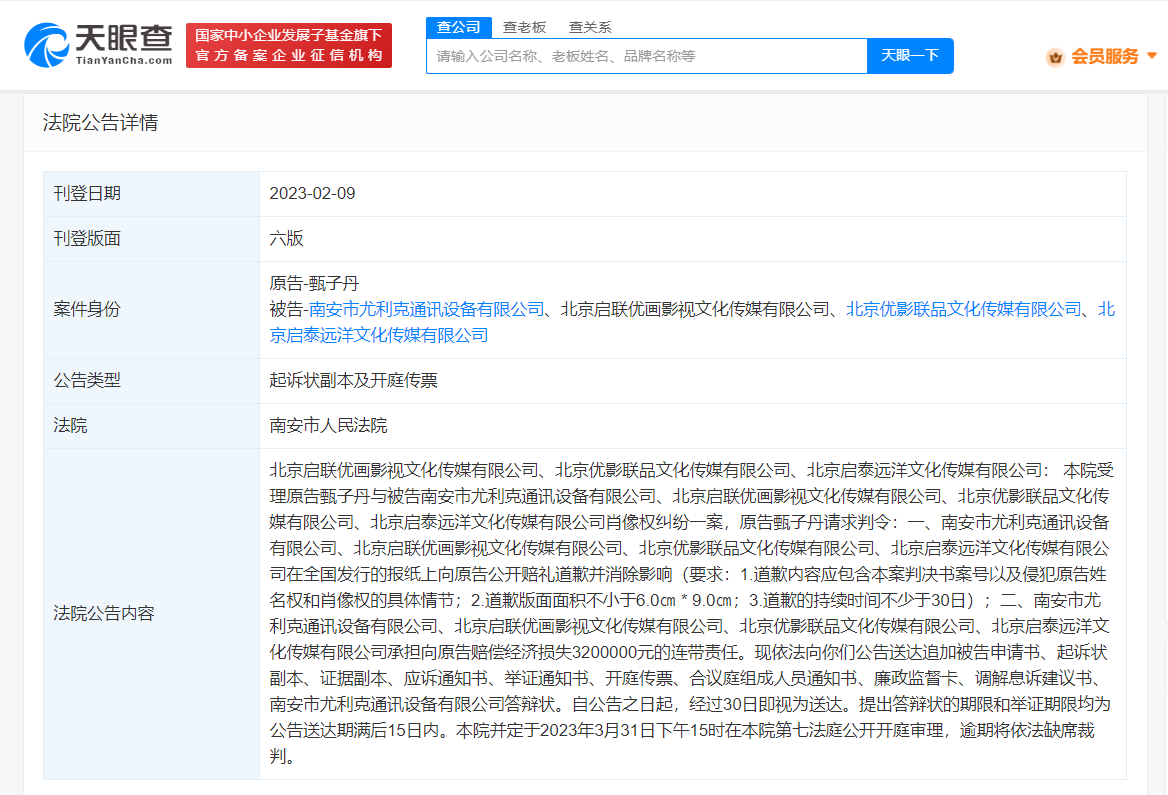The image size is (1168, 795).
Task: Focus the company name search box
Action: click(646, 56)
